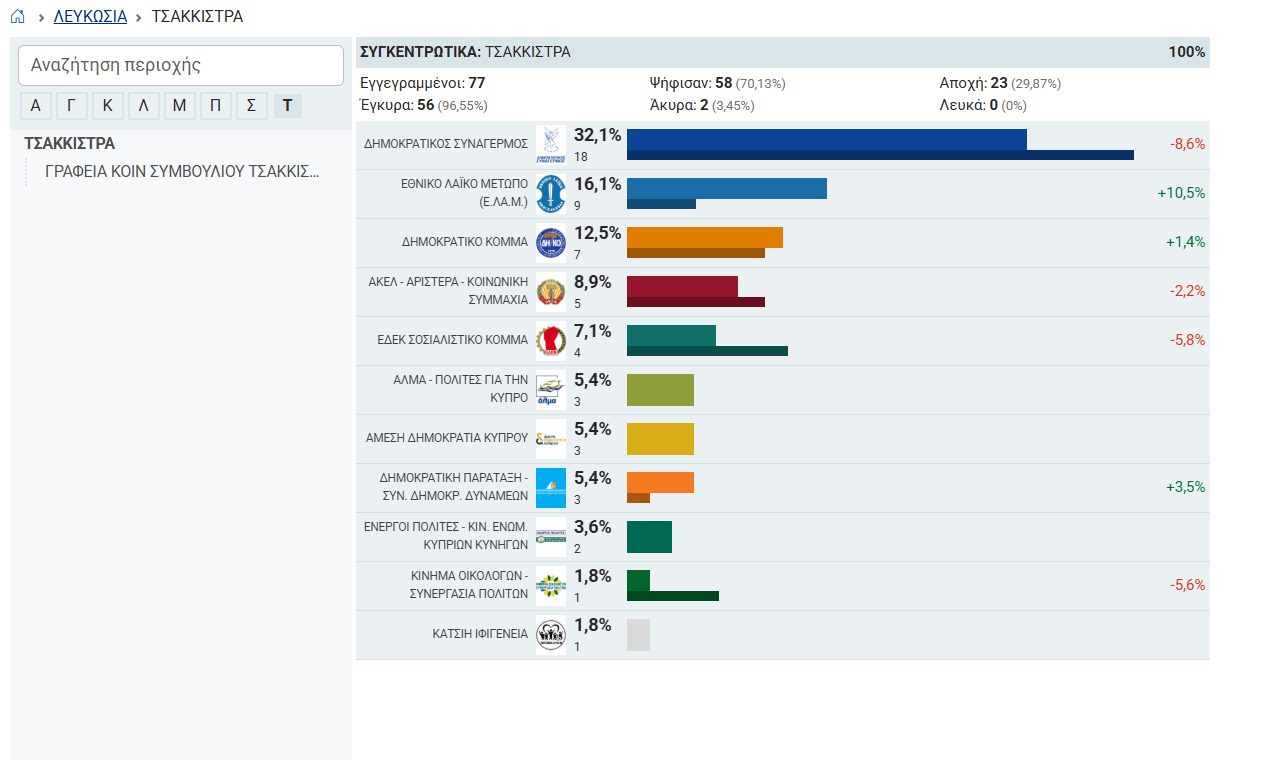The height and width of the screenshot is (760, 1277).
Task: Filter areas by letter Μ
Action: coord(180,105)
